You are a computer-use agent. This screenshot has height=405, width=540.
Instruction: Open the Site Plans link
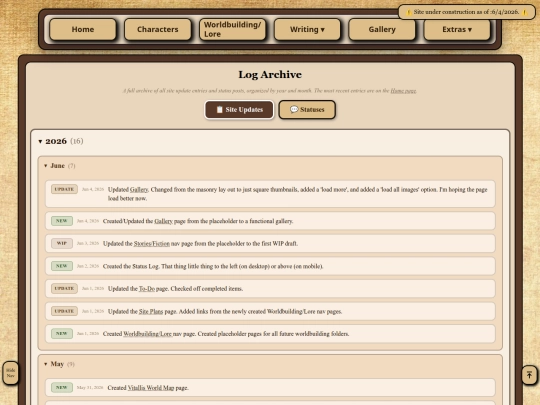[151, 311]
